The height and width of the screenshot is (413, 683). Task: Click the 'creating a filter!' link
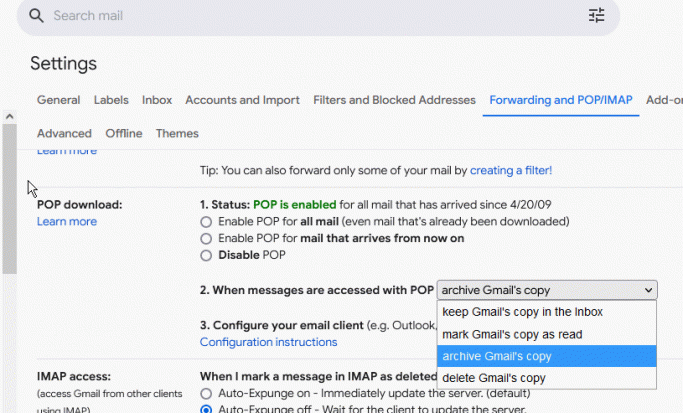coord(510,171)
